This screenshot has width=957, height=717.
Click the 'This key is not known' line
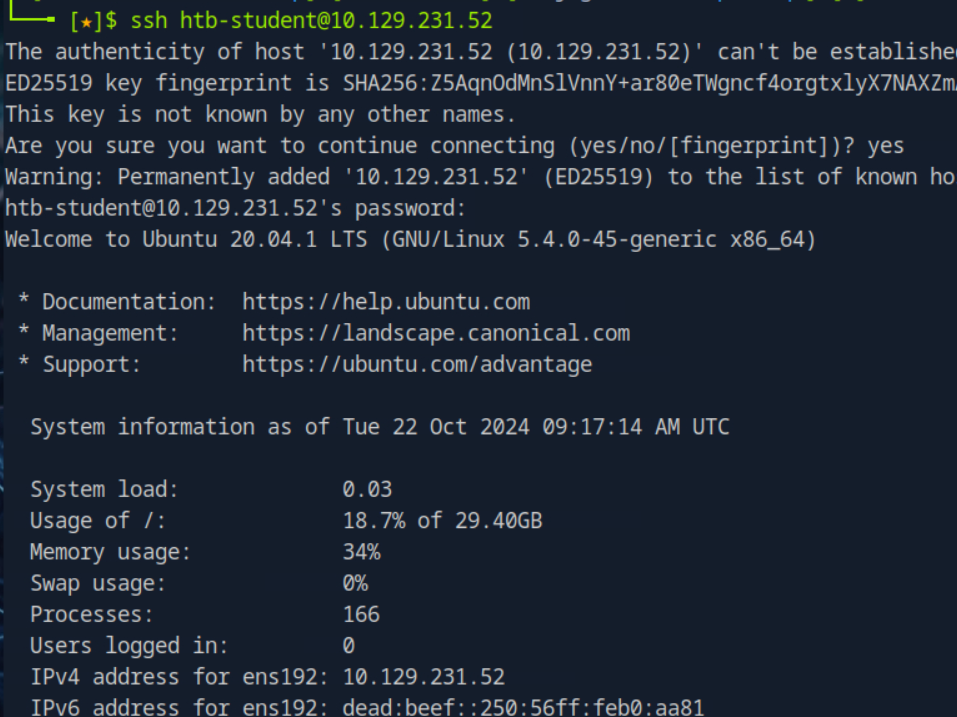click(260, 115)
